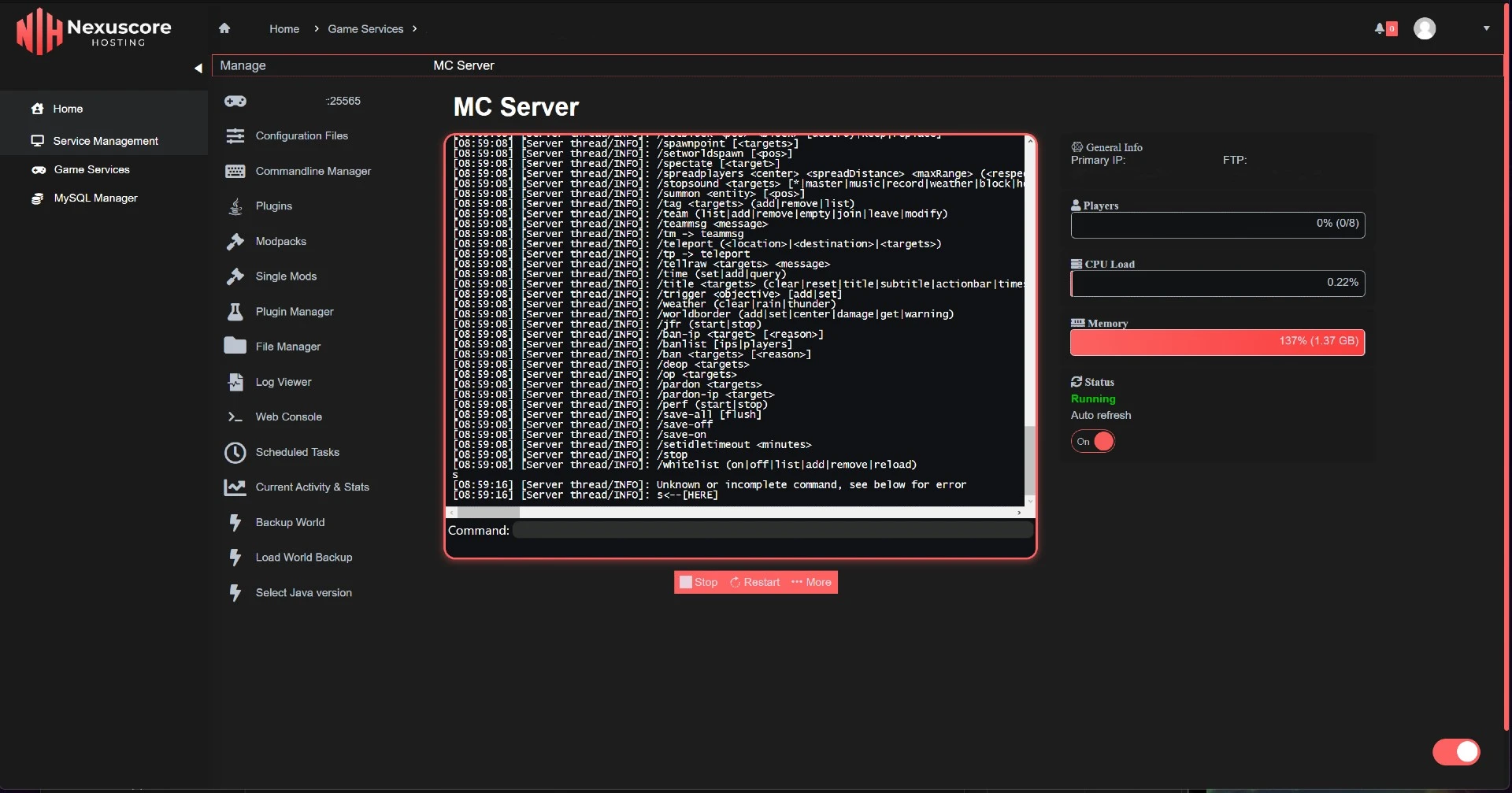The height and width of the screenshot is (793, 1512).
Task: Click the home icon in breadcrumb bar
Action: coord(224,28)
